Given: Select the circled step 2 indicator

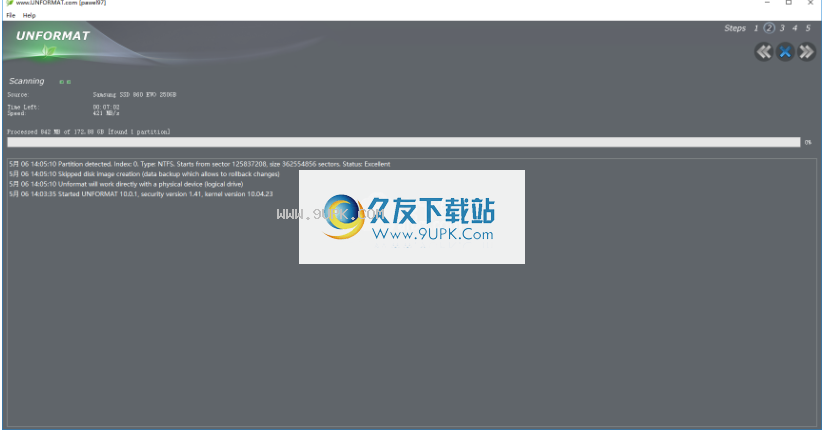Looking at the screenshot, I should coord(769,28).
